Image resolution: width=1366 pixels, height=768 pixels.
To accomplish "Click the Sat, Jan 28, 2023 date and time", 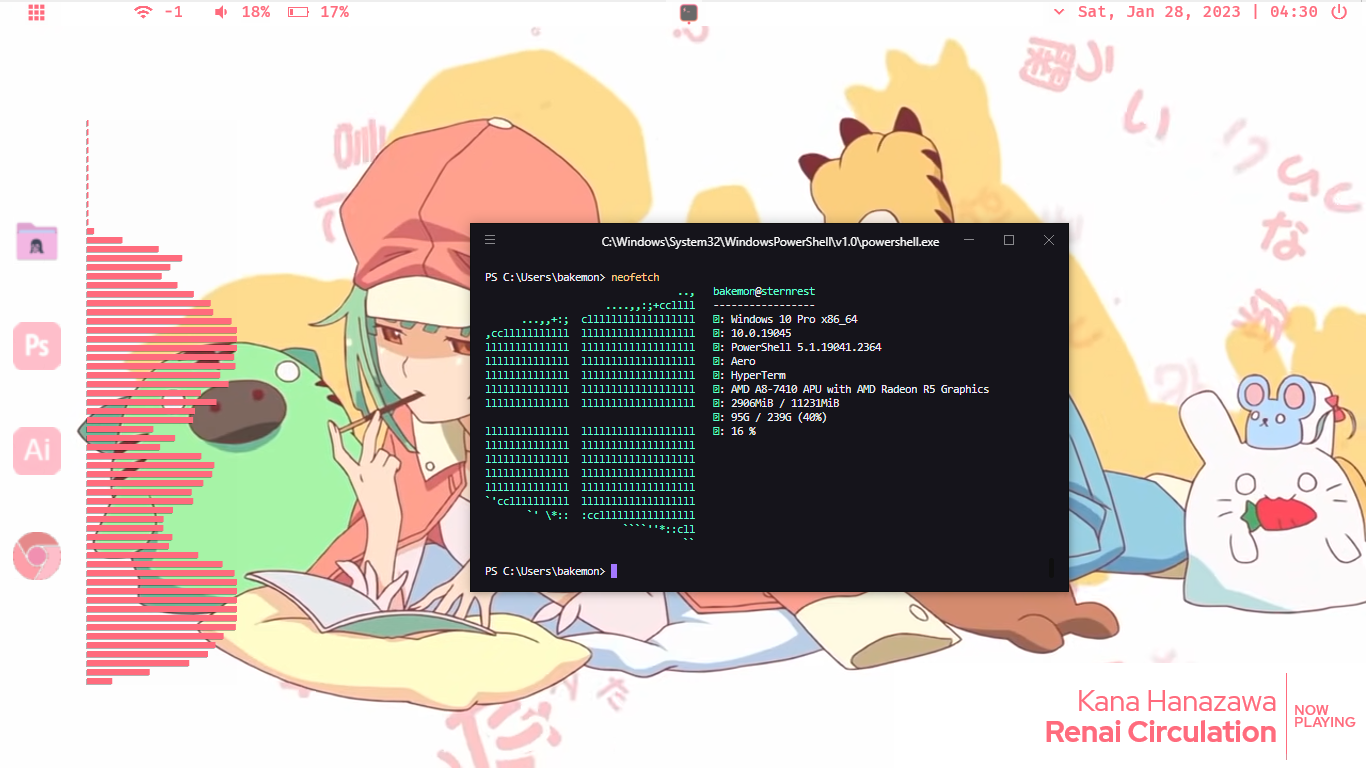I will pyautogui.click(x=1198, y=12).
